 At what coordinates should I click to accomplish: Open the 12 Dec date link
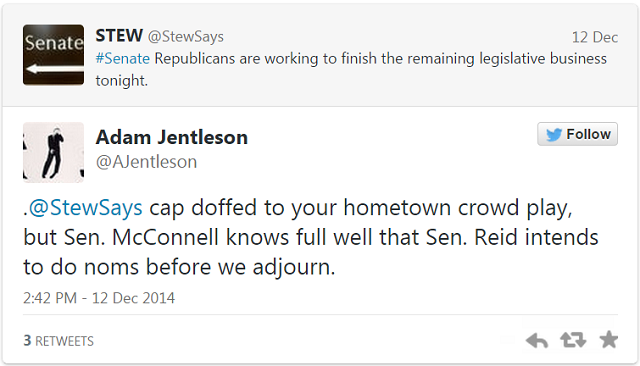point(595,38)
